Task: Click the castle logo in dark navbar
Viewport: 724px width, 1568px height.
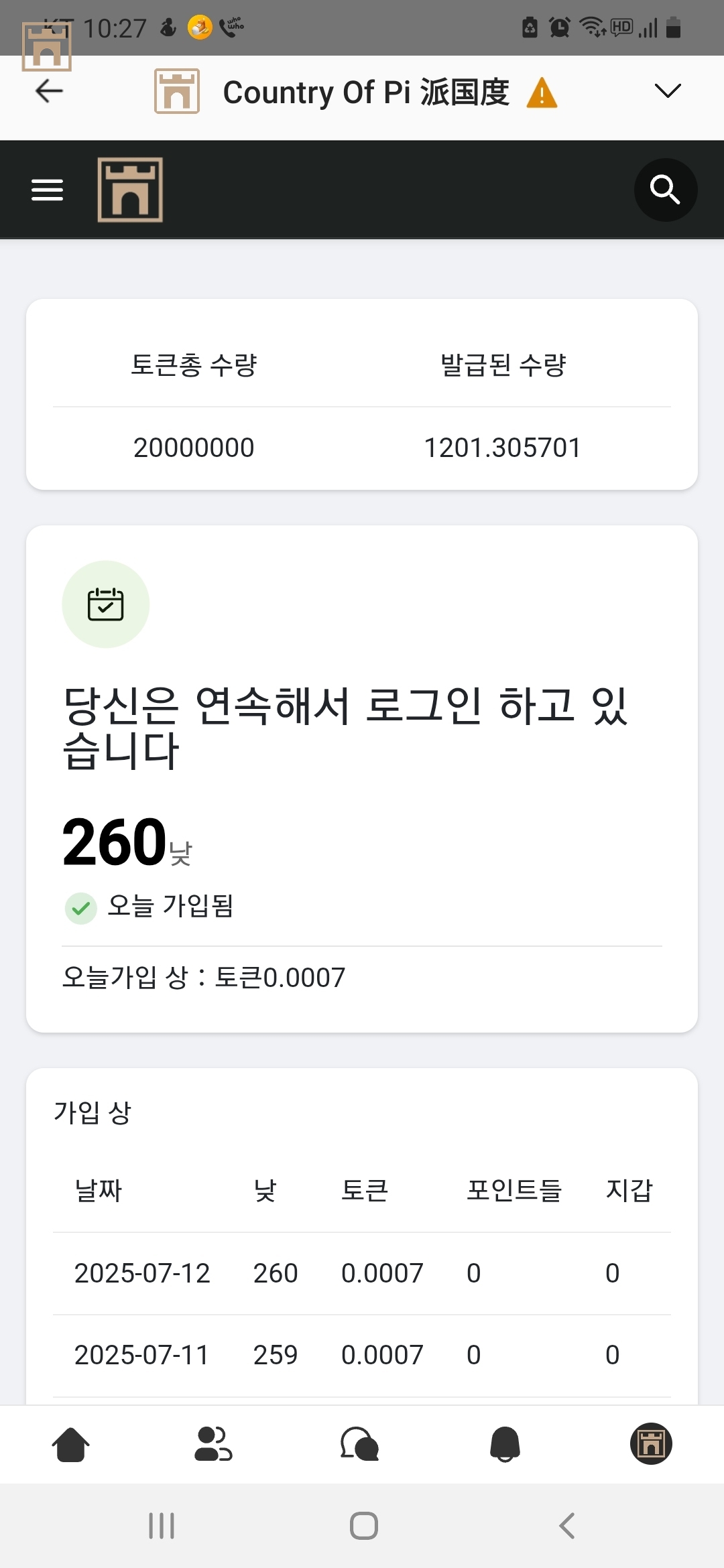Action: coord(130,190)
